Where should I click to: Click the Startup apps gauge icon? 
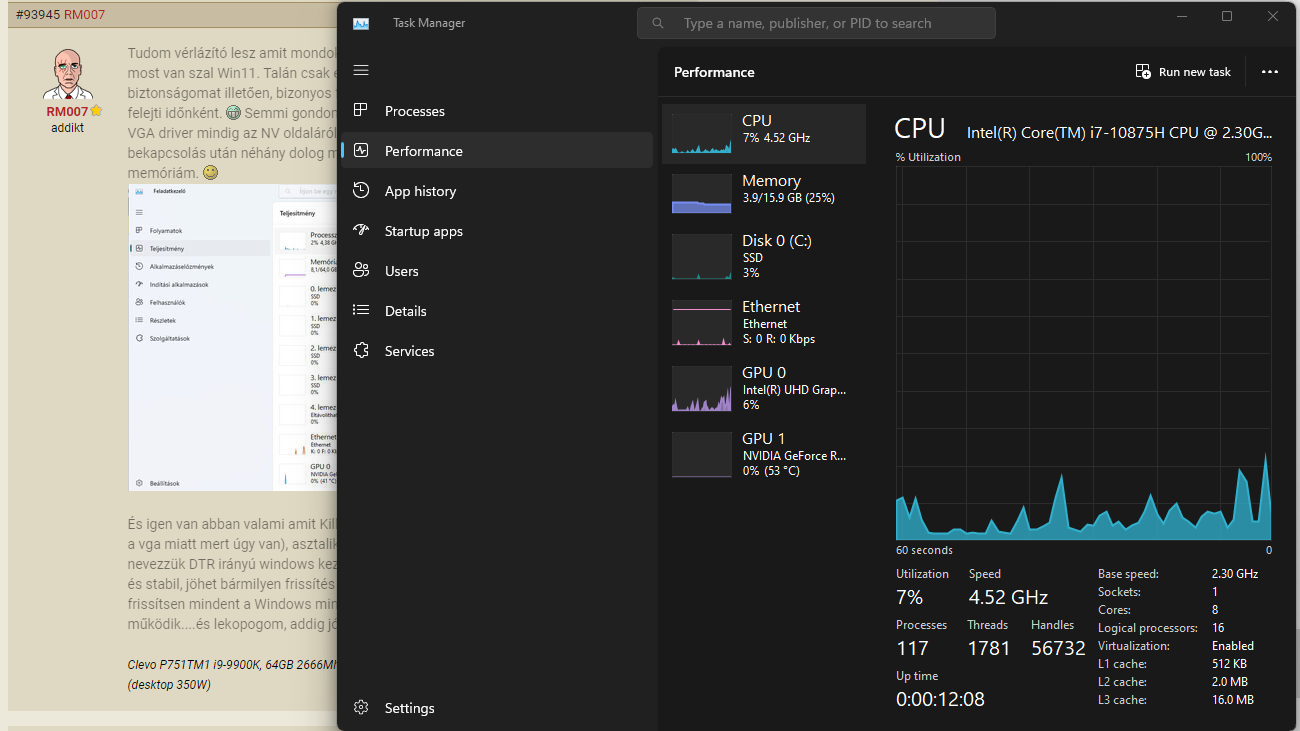(362, 231)
